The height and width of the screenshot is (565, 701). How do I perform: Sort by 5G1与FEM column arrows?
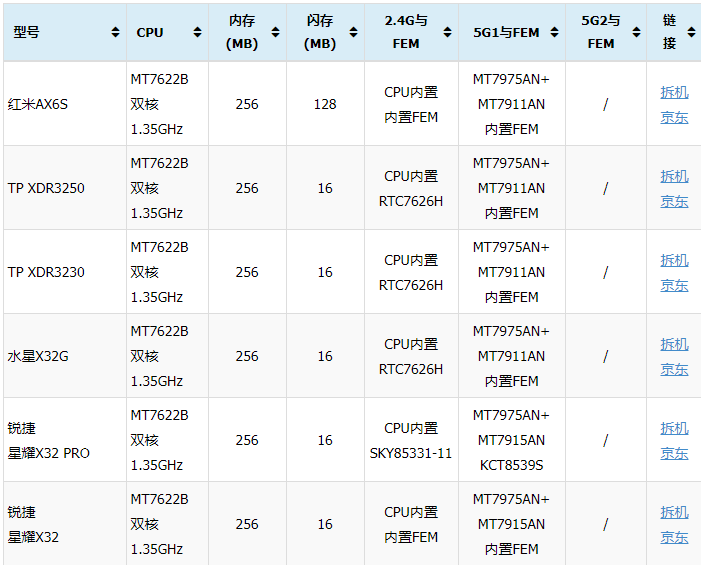coord(554,32)
